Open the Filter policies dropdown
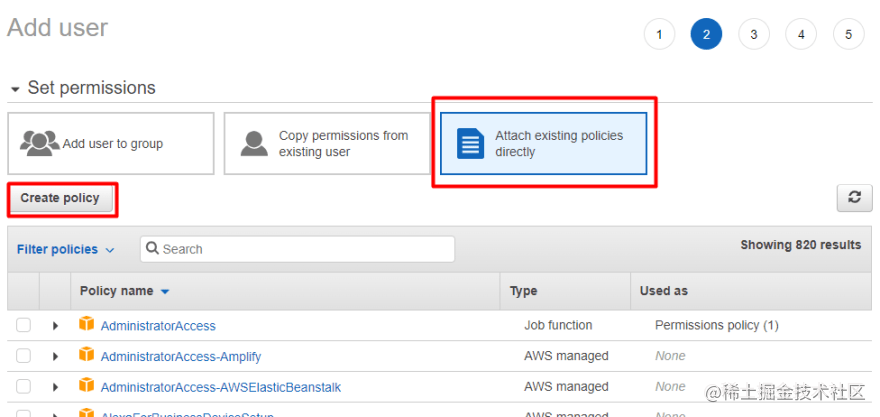The image size is (880, 417). click(65, 249)
